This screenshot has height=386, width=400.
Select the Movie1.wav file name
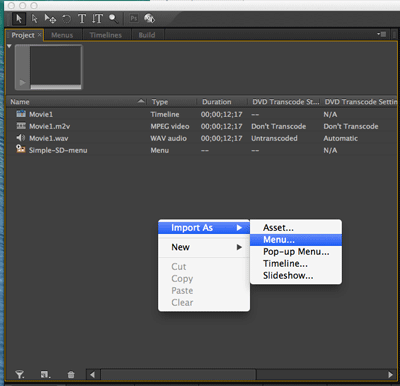tap(49, 138)
